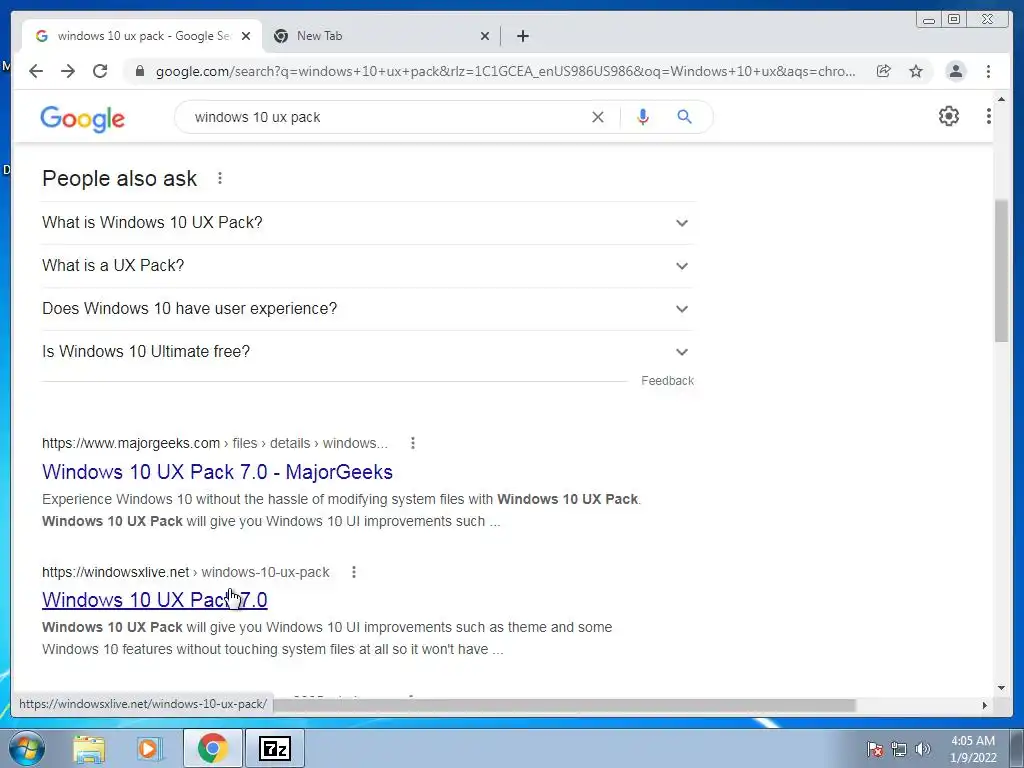The height and width of the screenshot is (768, 1024).
Task: Open Chrome's three-dot menu
Action: (988, 71)
